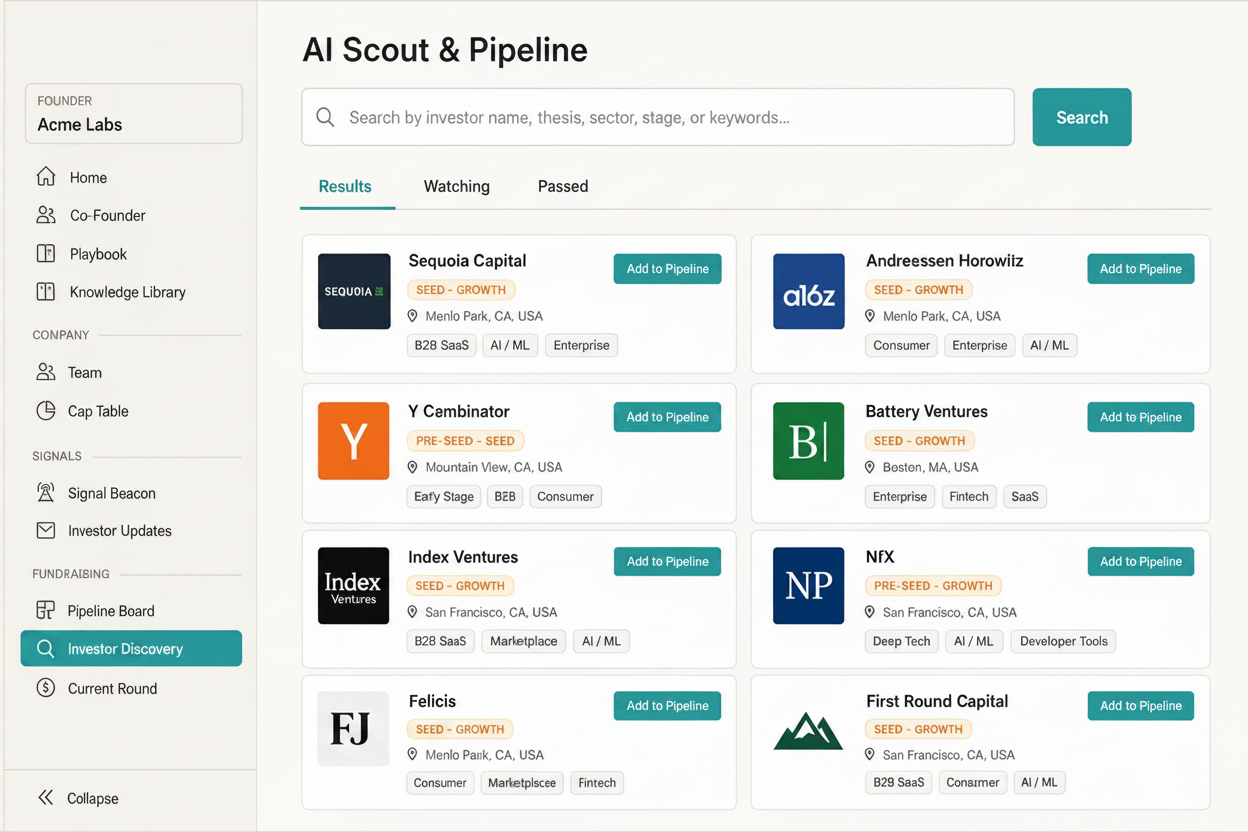Open Signal Beacon antenna icon
1248x832 pixels.
tap(46, 492)
